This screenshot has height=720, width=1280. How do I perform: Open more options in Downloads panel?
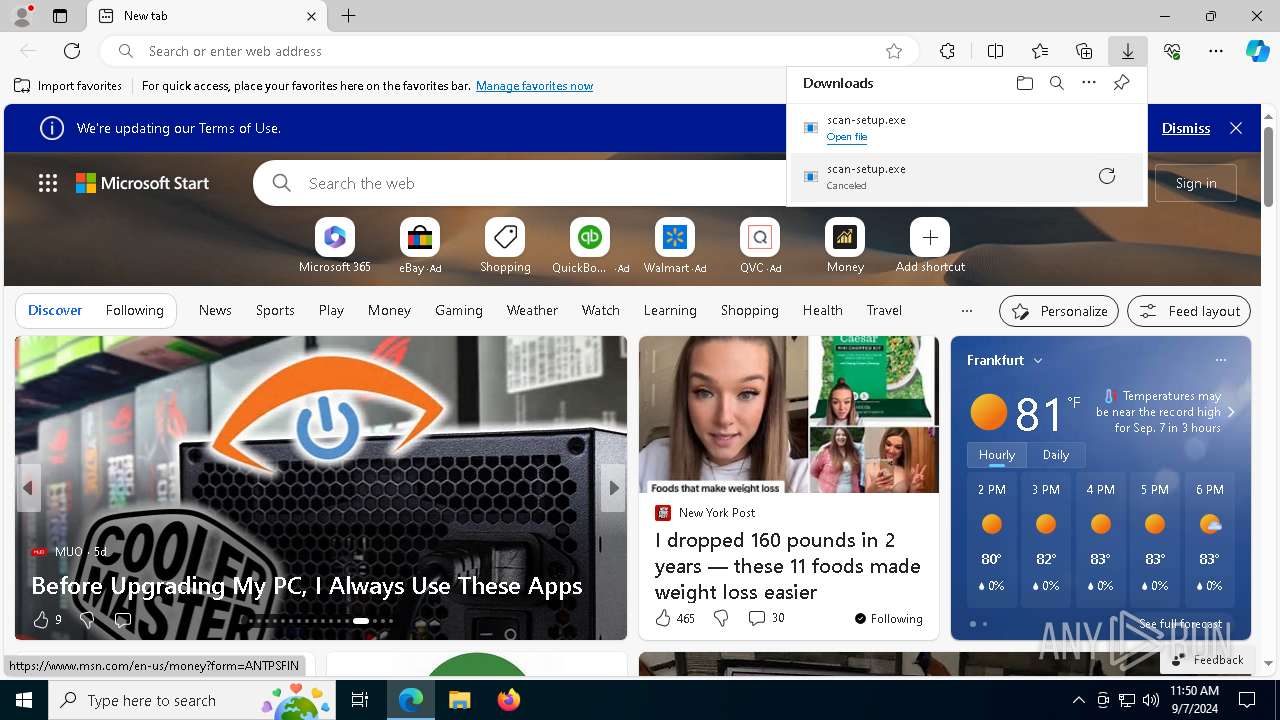pyautogui.click(x=1089, y=83)
